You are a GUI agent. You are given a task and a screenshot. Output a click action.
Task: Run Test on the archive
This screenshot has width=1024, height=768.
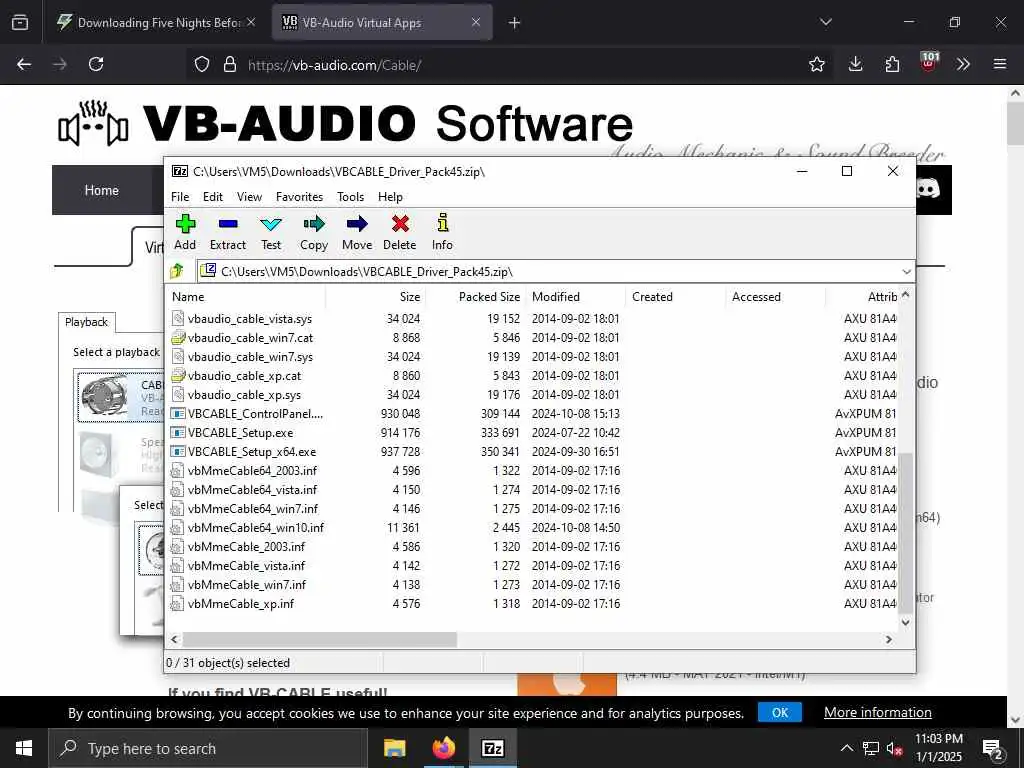tap(271, 232)
